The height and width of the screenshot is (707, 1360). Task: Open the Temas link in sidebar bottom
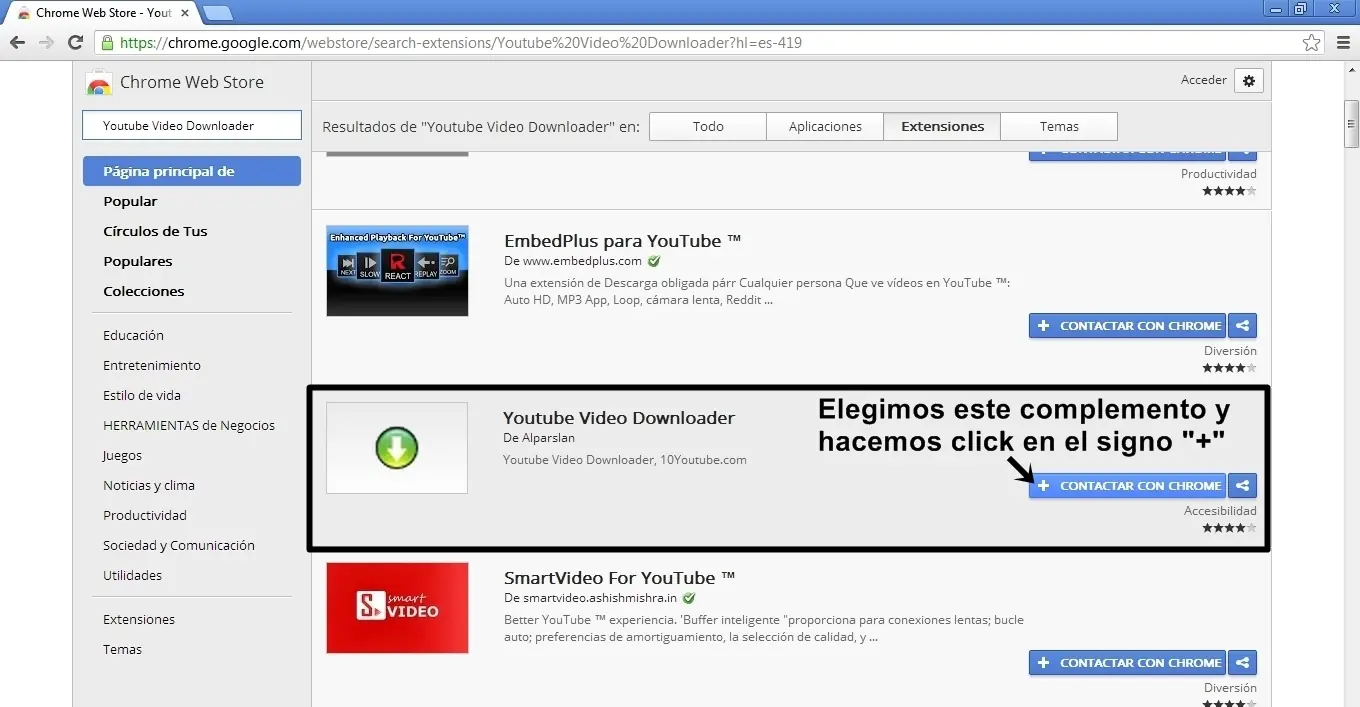click(122, 650)
